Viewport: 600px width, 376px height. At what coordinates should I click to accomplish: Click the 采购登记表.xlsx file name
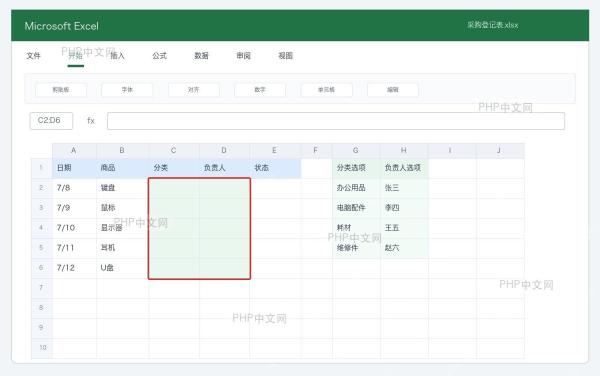pos(492,25)
